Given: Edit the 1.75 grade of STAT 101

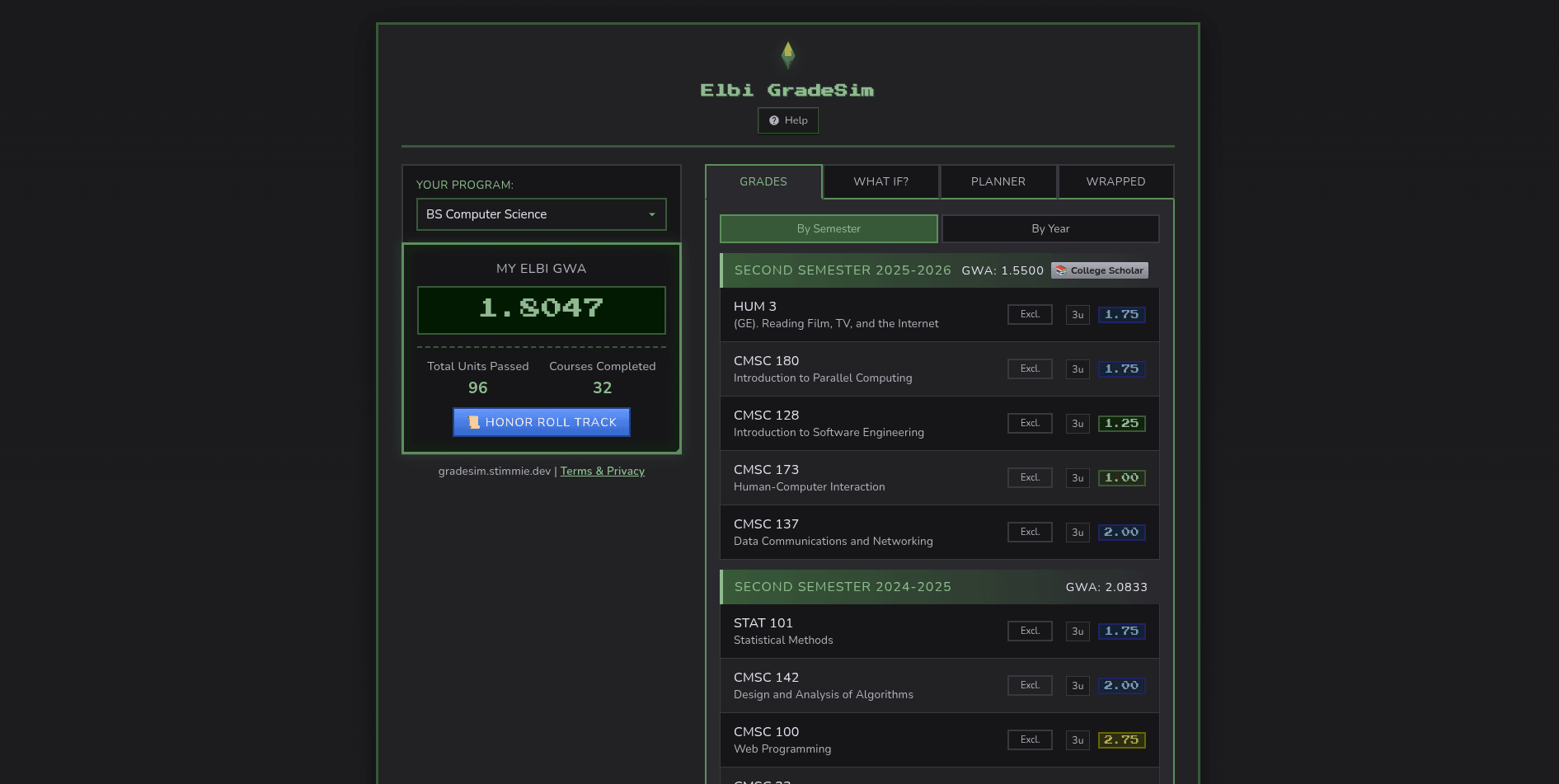Looking at the screenshot, I should (1121, 631).
